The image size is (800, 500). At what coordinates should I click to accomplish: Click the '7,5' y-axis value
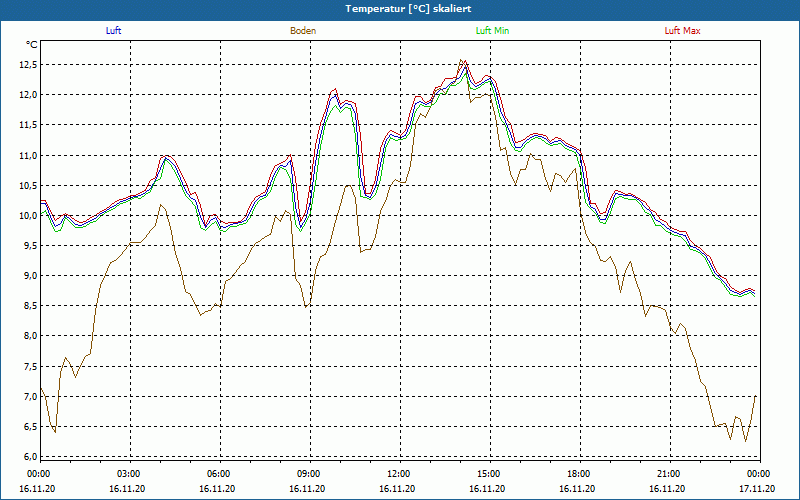coord(31,366)
